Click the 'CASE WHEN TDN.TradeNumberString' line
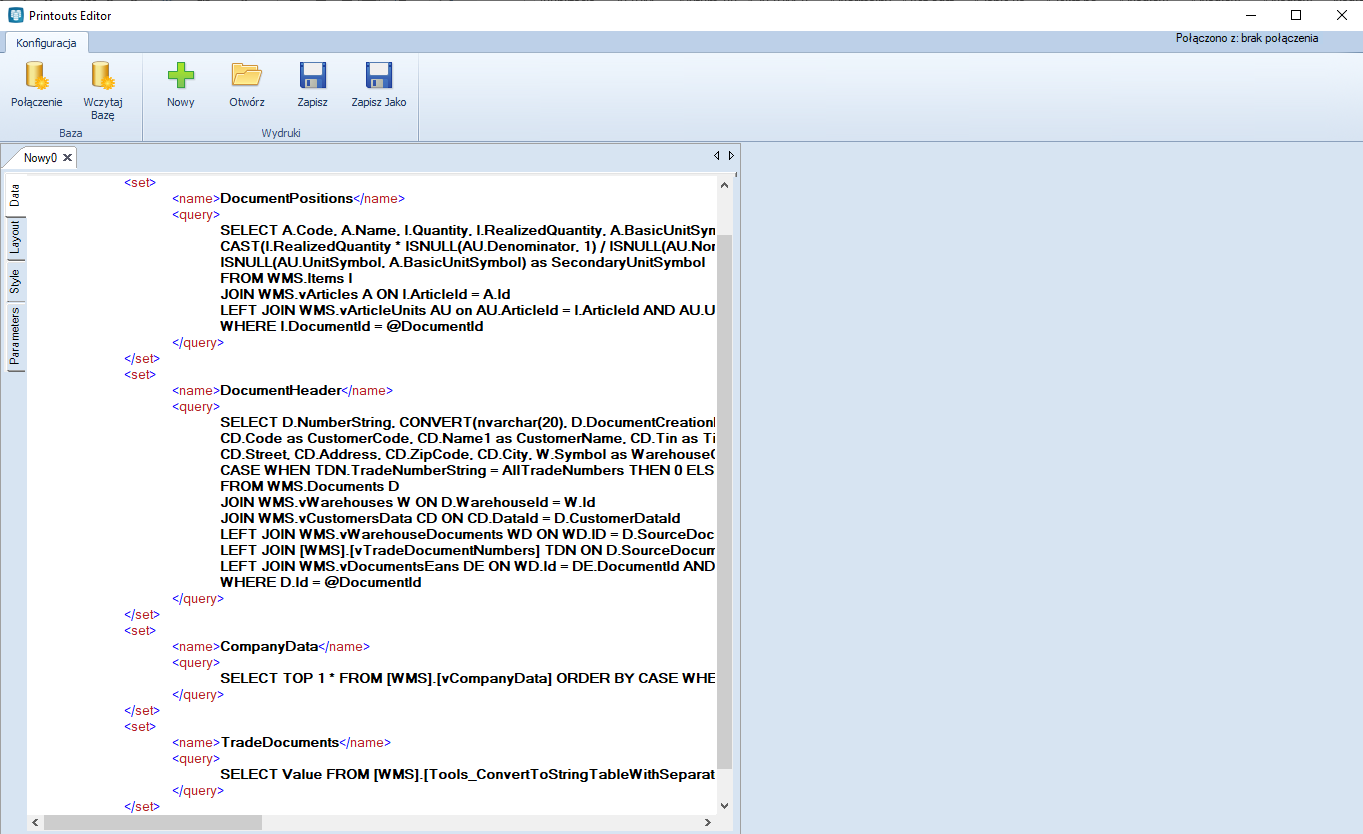 468,470
